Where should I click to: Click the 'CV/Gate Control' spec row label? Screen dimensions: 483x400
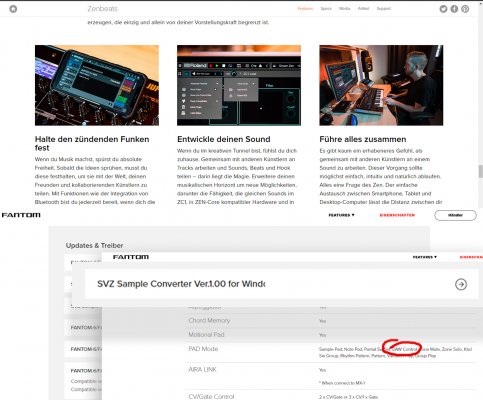211,396
